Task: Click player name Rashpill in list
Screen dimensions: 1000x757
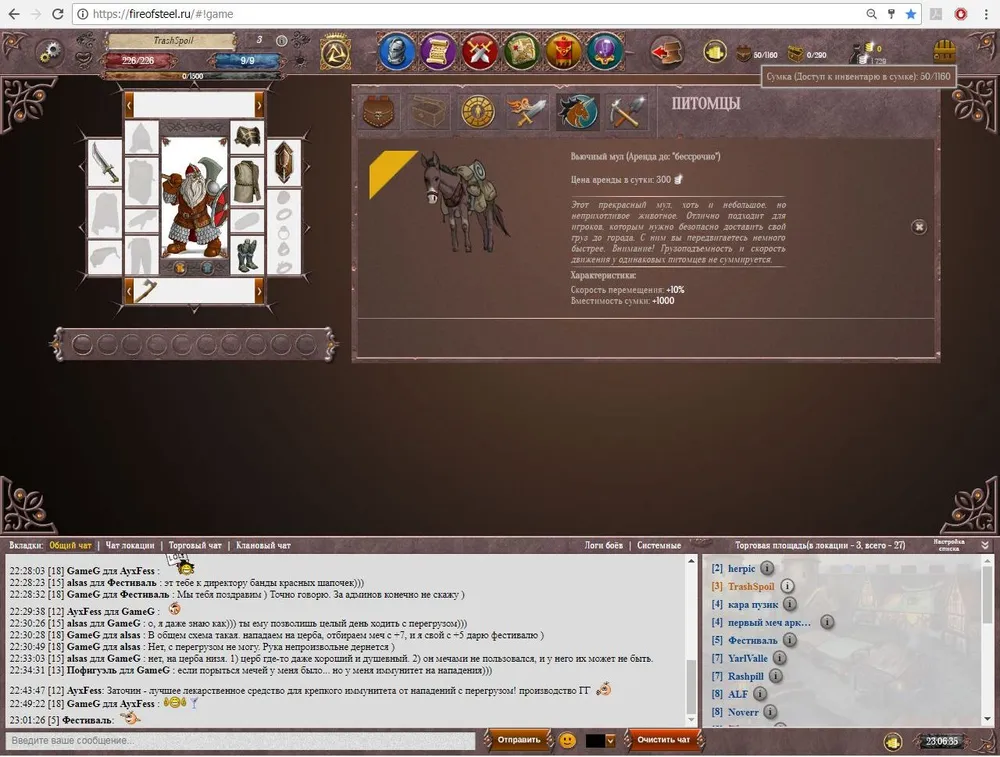Action: pyautogui.click(x=746, y=676)
